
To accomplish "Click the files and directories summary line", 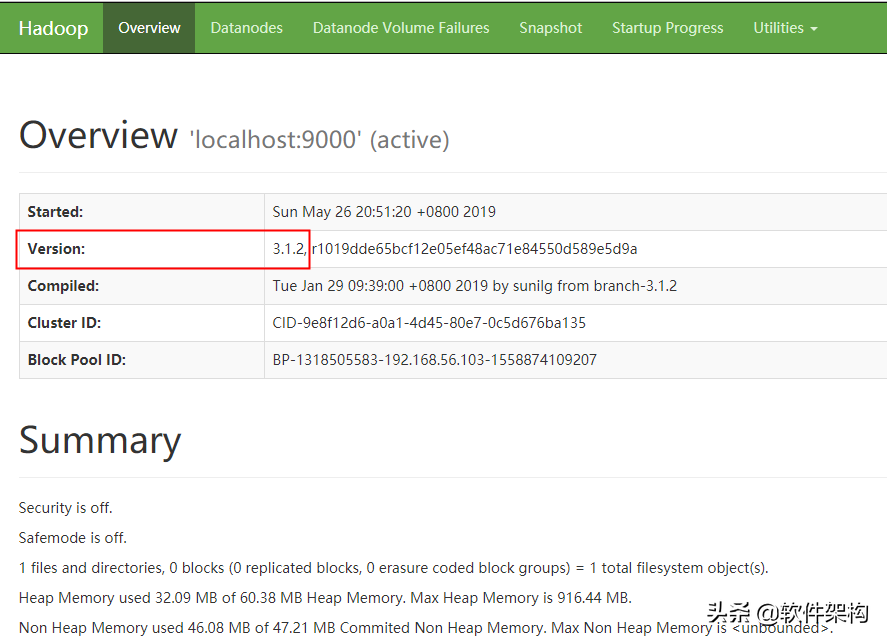I will [394, 568].
